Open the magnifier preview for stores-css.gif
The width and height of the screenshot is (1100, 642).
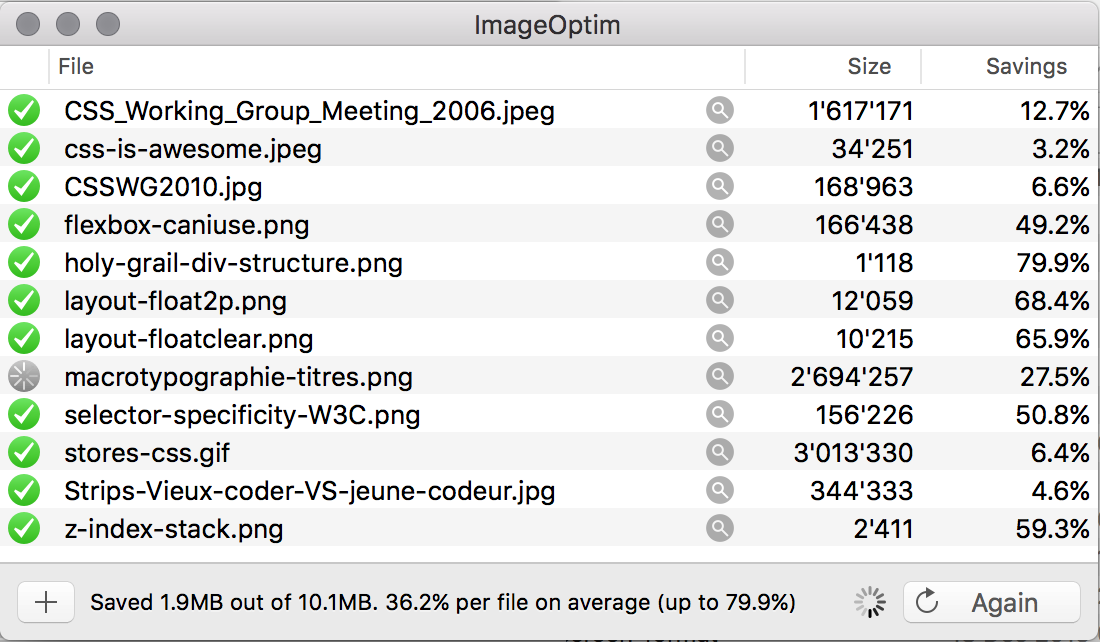coord(720,452)
